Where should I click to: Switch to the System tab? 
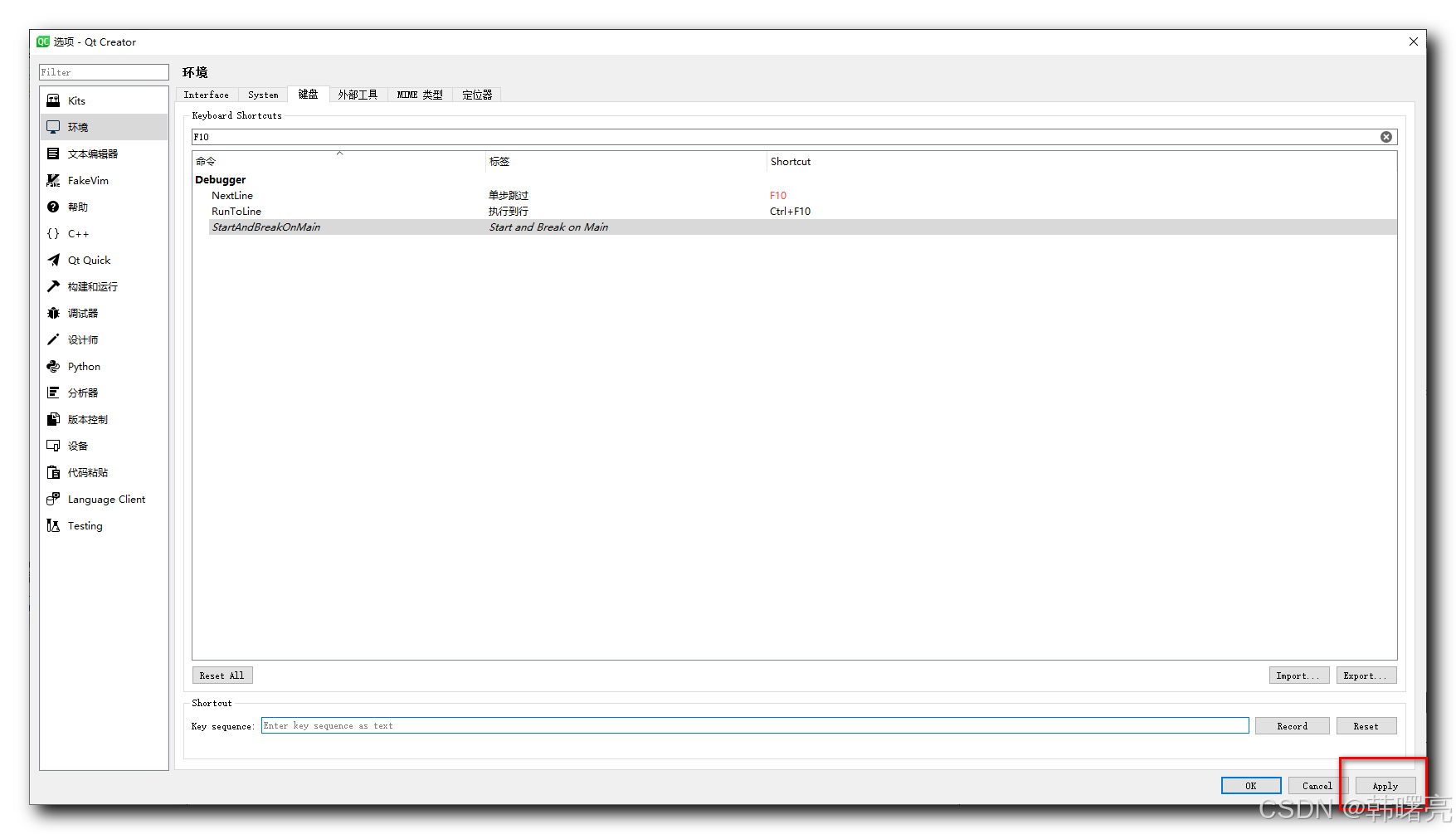263,95
